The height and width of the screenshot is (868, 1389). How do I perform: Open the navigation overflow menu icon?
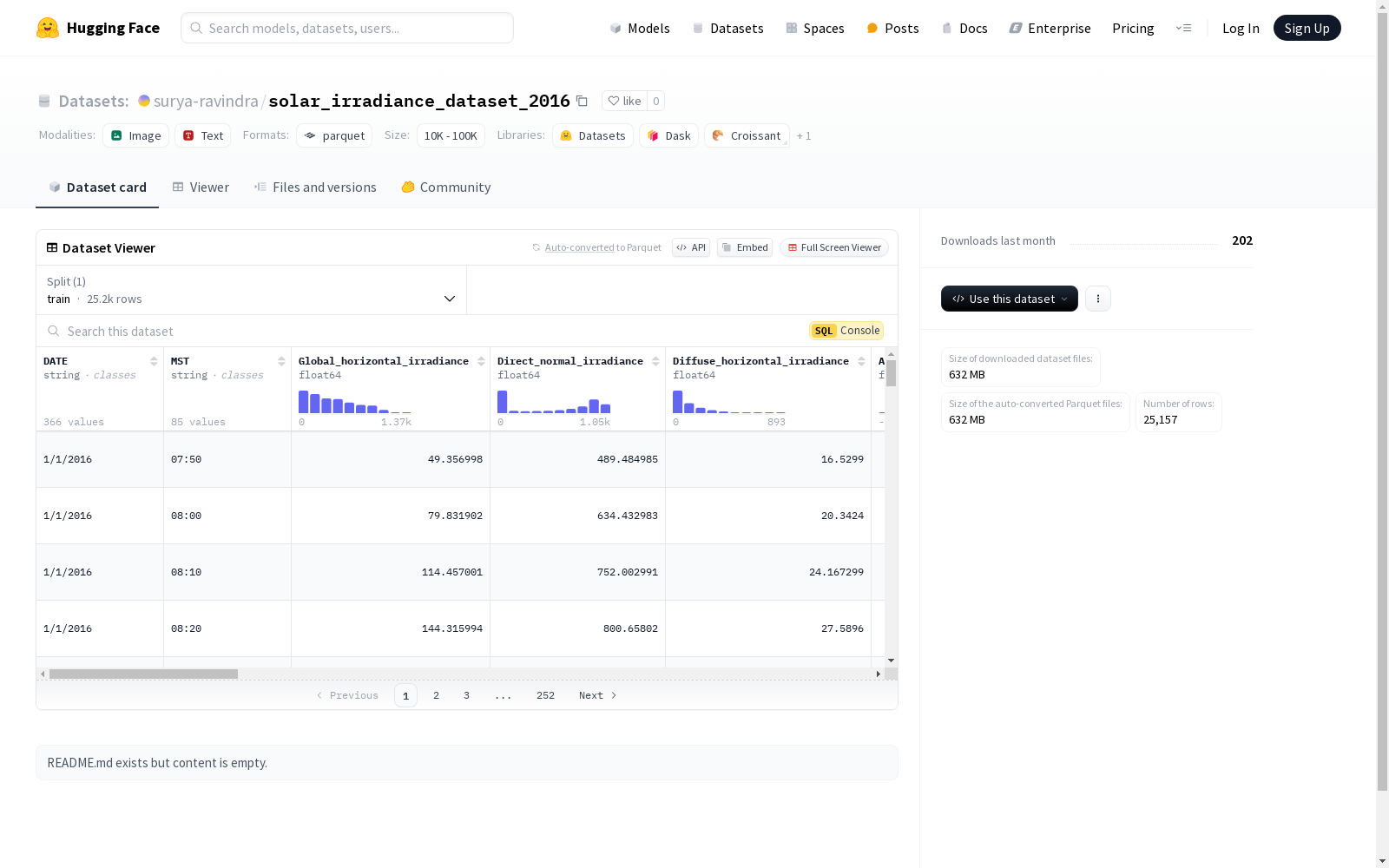(1183, 28)
